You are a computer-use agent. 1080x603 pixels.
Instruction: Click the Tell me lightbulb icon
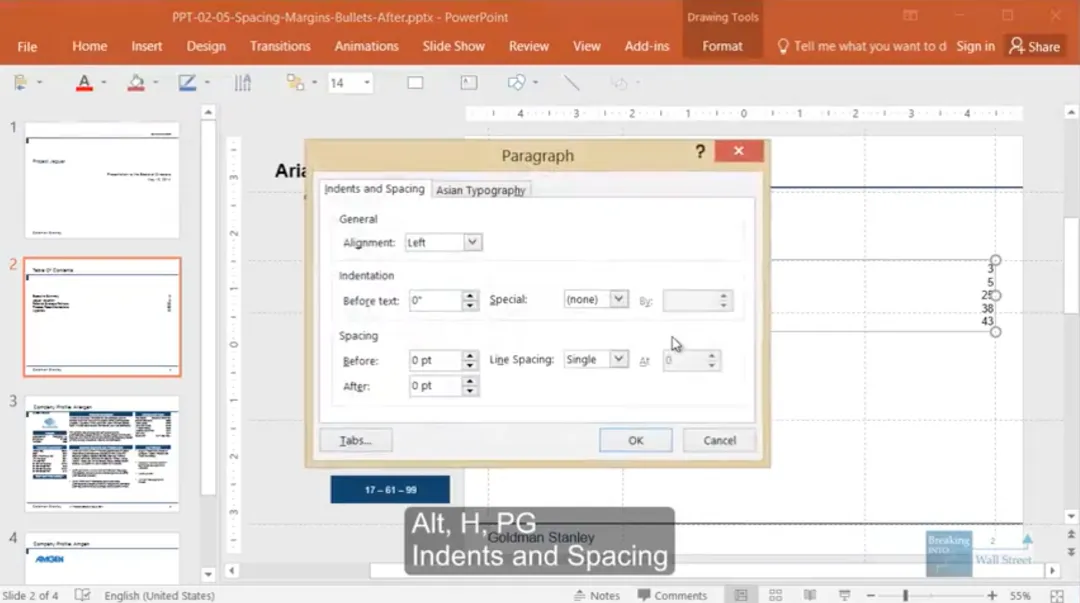pyautogui.click(x=782, y=46)
